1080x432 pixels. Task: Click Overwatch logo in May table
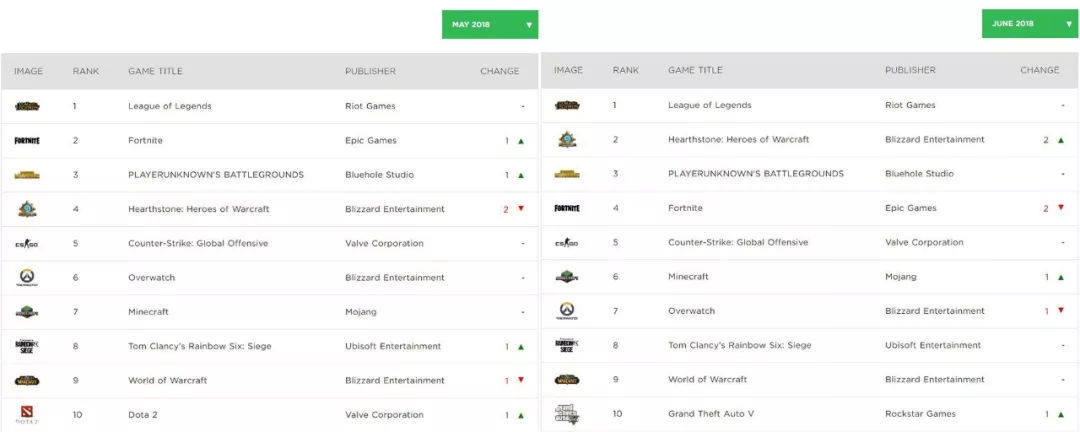(x=28, y=278)
